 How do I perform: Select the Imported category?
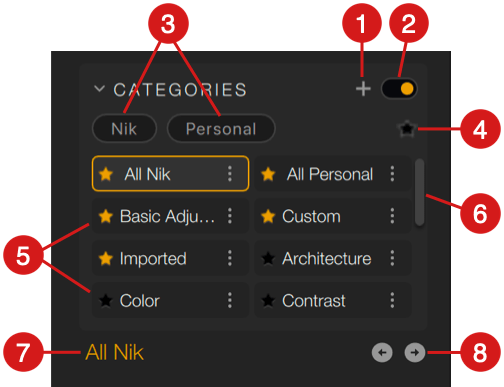tap(170, 258)
